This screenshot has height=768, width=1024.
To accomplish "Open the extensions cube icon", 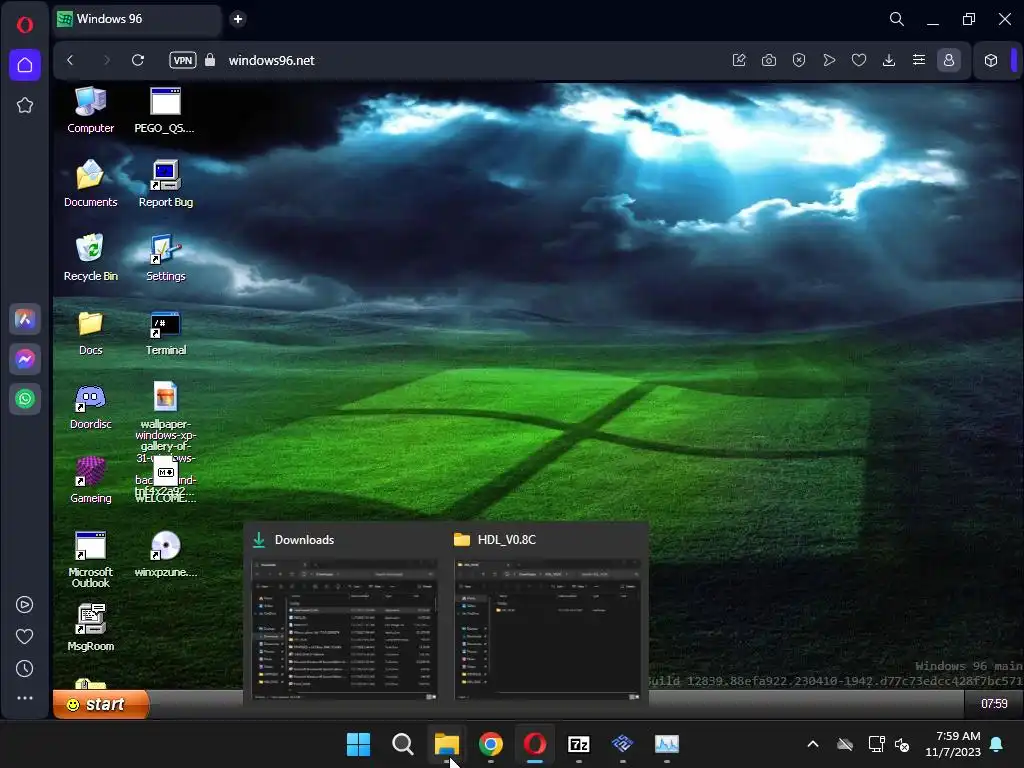I will click(991, 60).
